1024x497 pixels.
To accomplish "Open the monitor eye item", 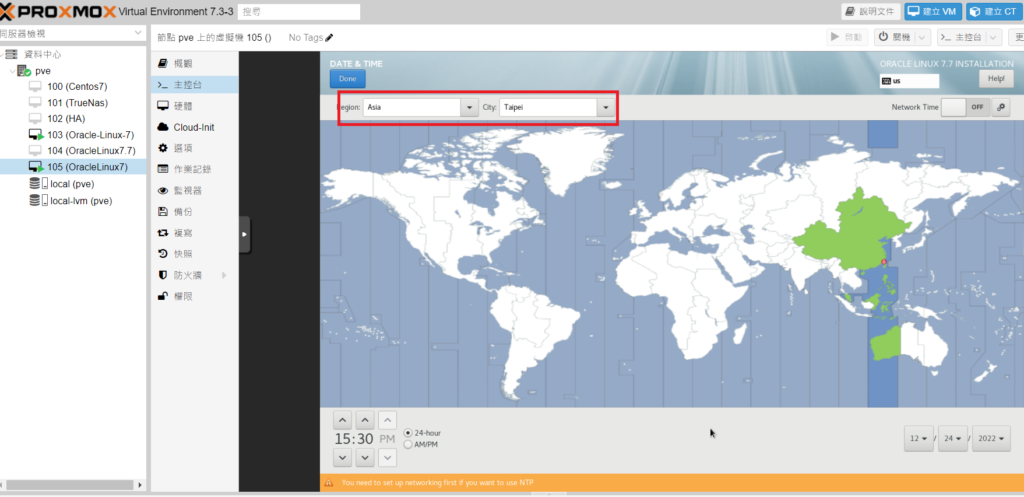I will point(187,190).
